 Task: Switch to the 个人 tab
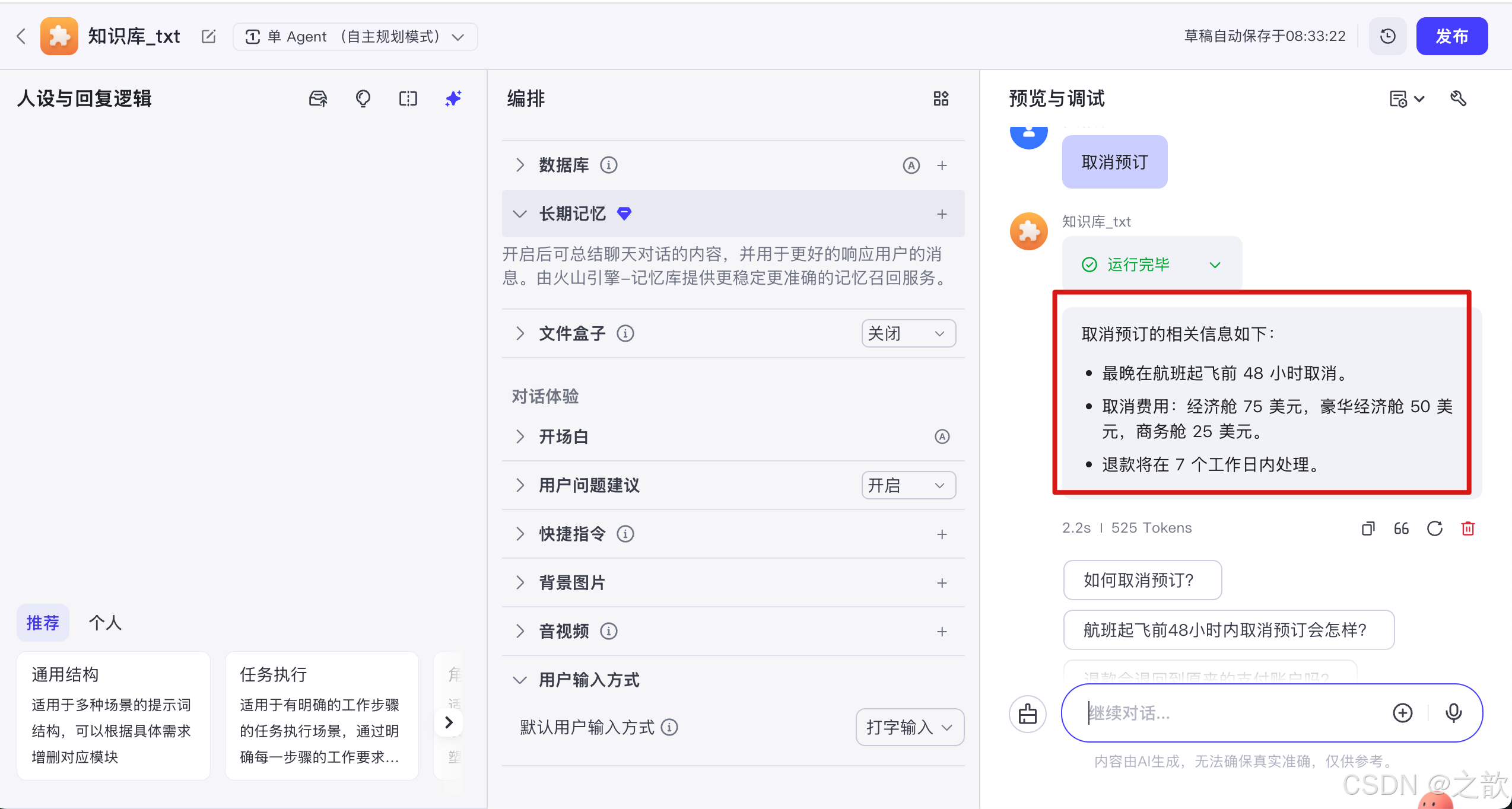104,623
